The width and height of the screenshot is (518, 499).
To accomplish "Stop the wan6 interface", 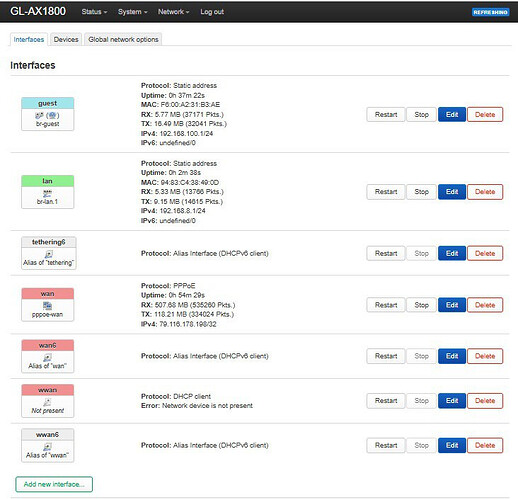I will tap(421, 356).
